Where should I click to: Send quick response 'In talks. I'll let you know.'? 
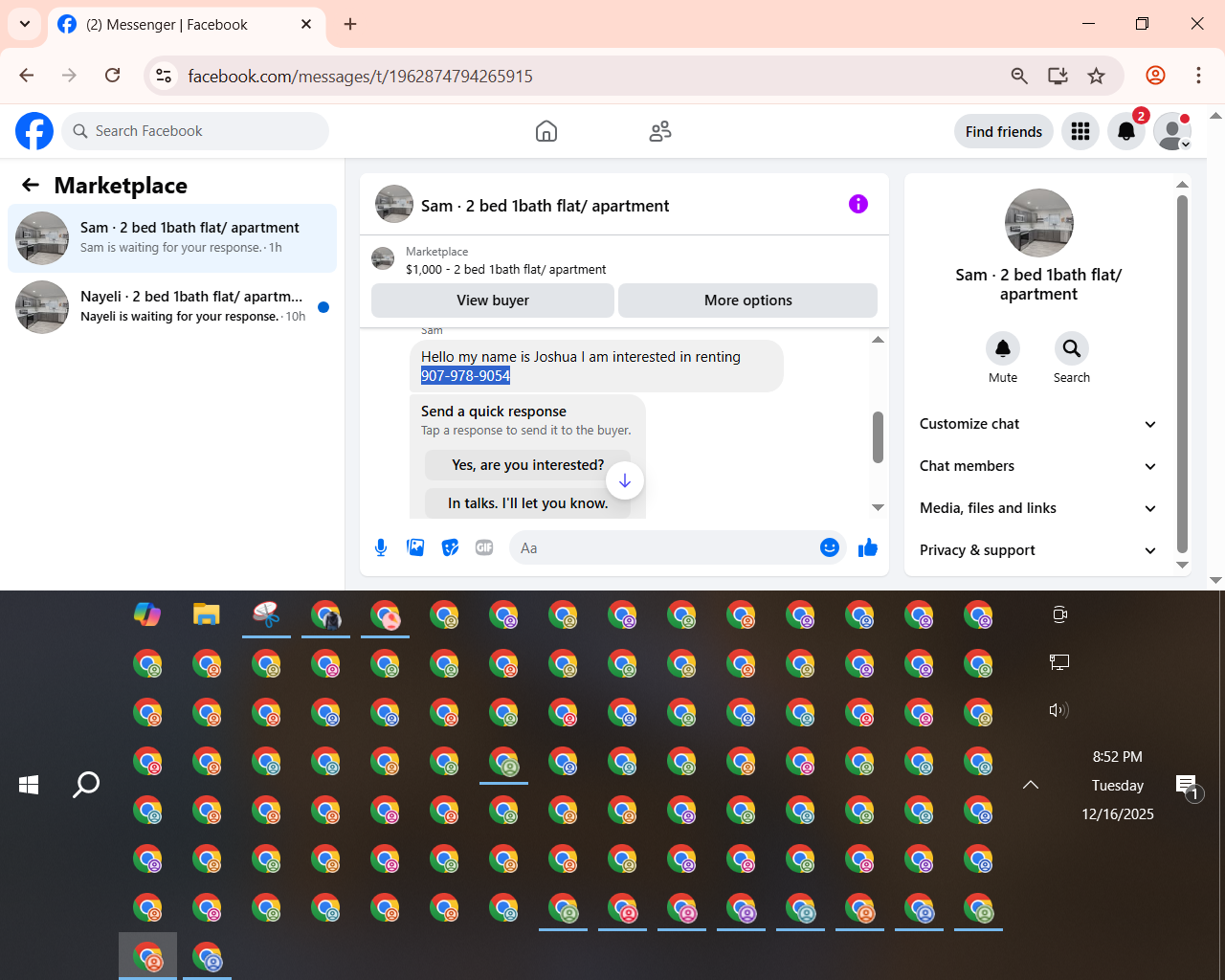click(x=528, y=503)
